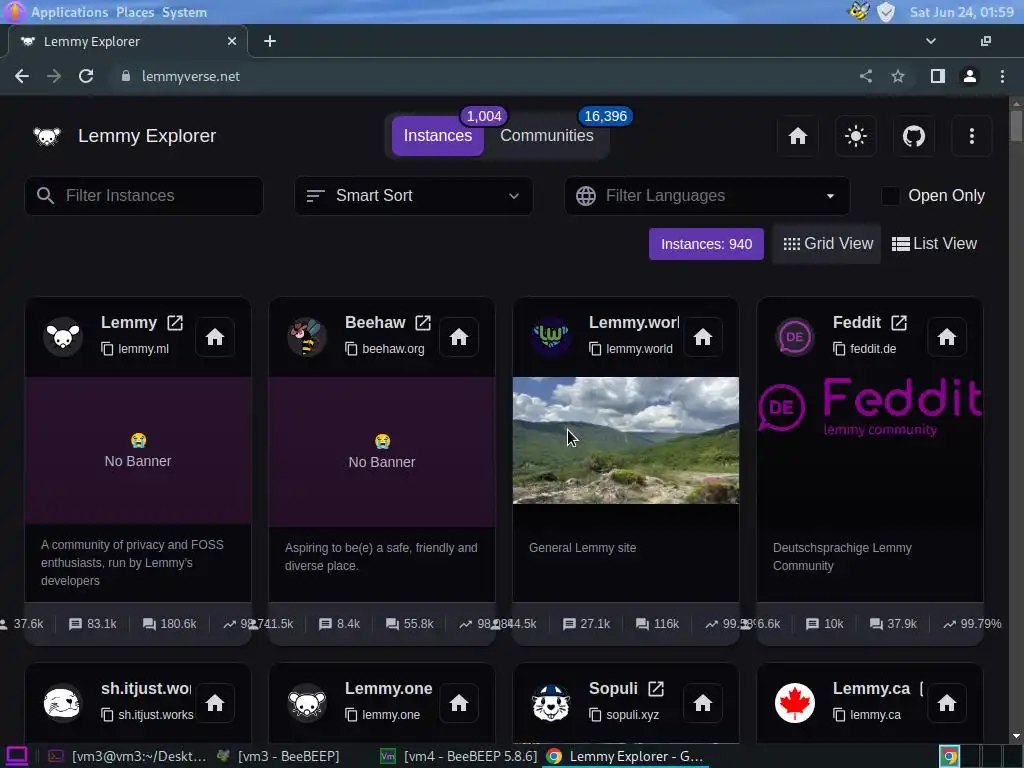
Task: Switch to List View
Action: tap(934, 244)
